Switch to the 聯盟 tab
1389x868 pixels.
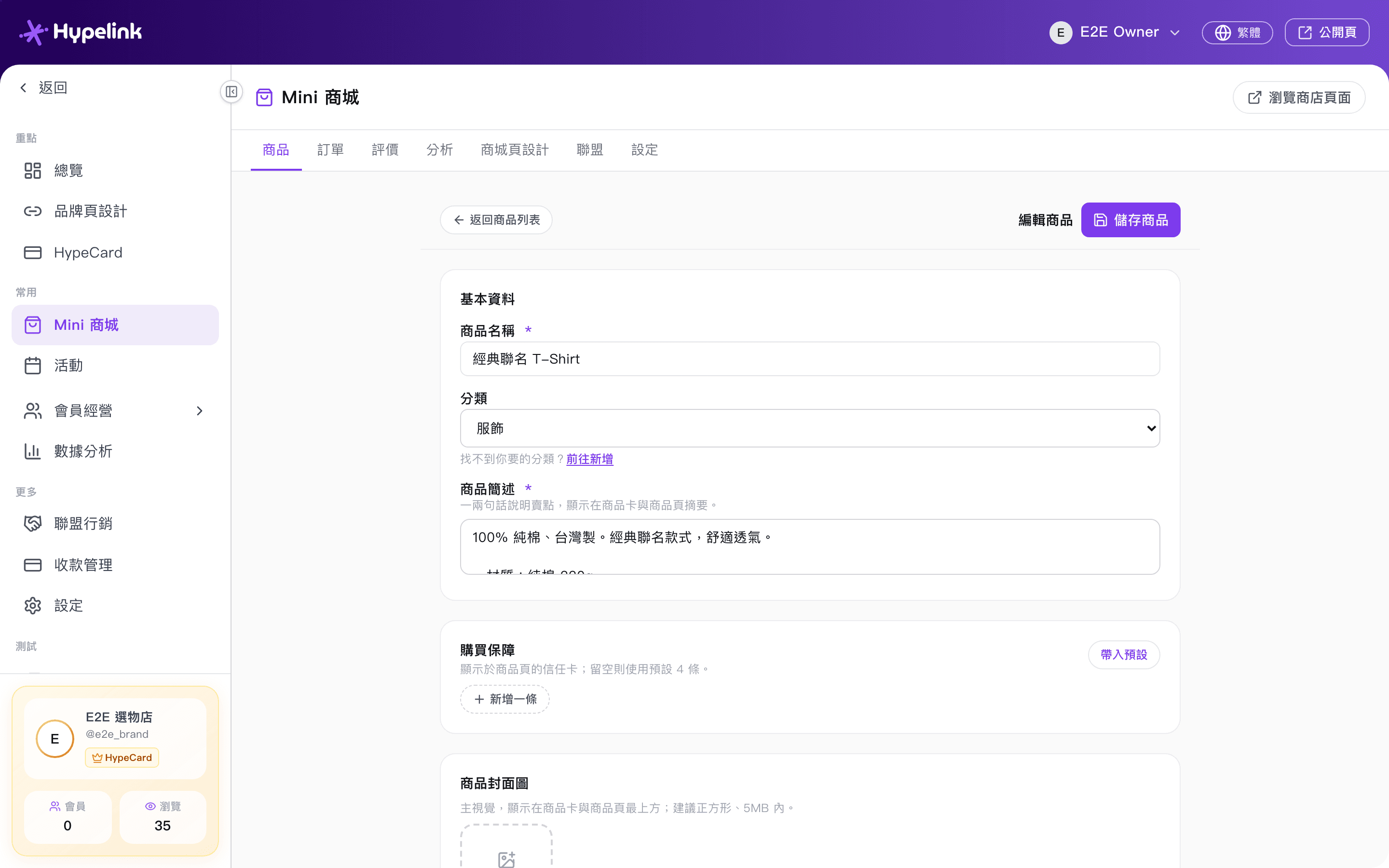pyautogui.click(x=590, y=150)
